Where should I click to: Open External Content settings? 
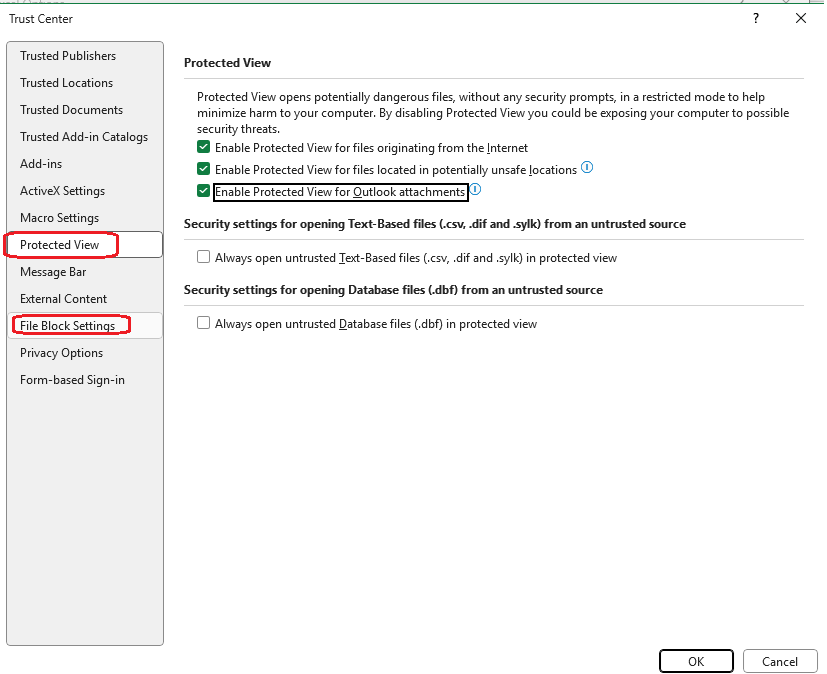pos(62,298)
